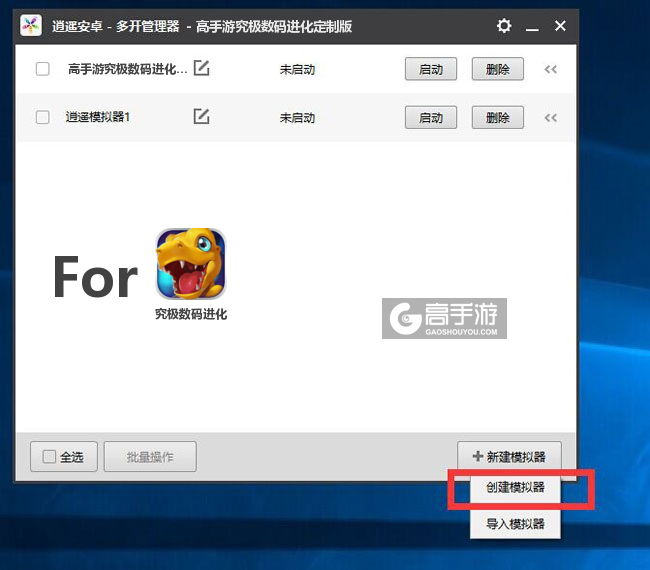Expand options arrows for 逍遥模拟器1 row
The image size is (650, 570).
tap(551, 118)
